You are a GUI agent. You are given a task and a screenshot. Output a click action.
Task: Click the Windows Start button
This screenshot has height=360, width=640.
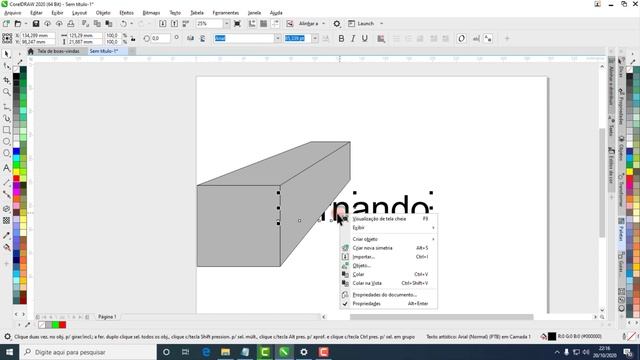pyautogui.click(x=9, y=352)
